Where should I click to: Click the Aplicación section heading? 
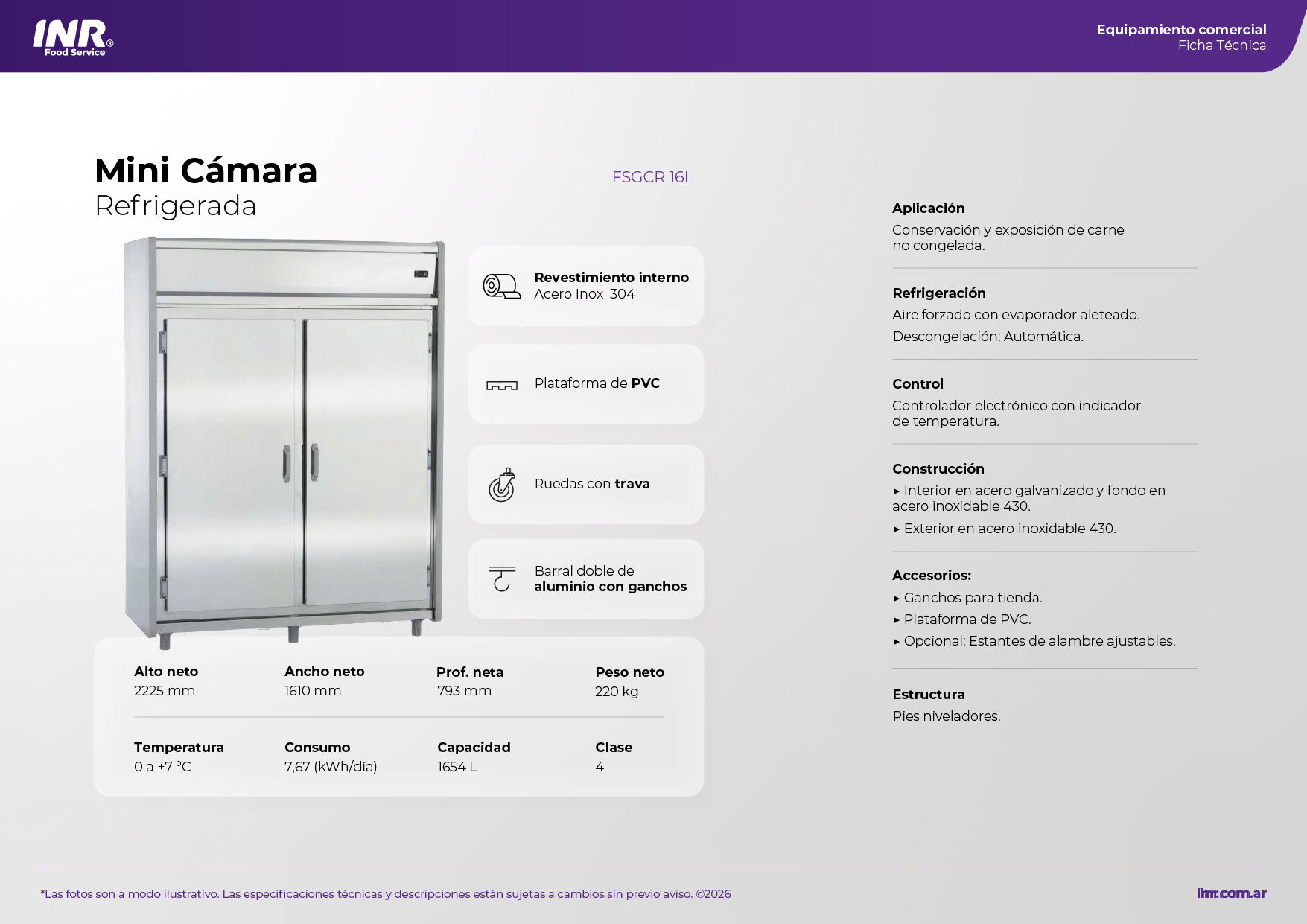pyautogui.click(x=928, y=208)
